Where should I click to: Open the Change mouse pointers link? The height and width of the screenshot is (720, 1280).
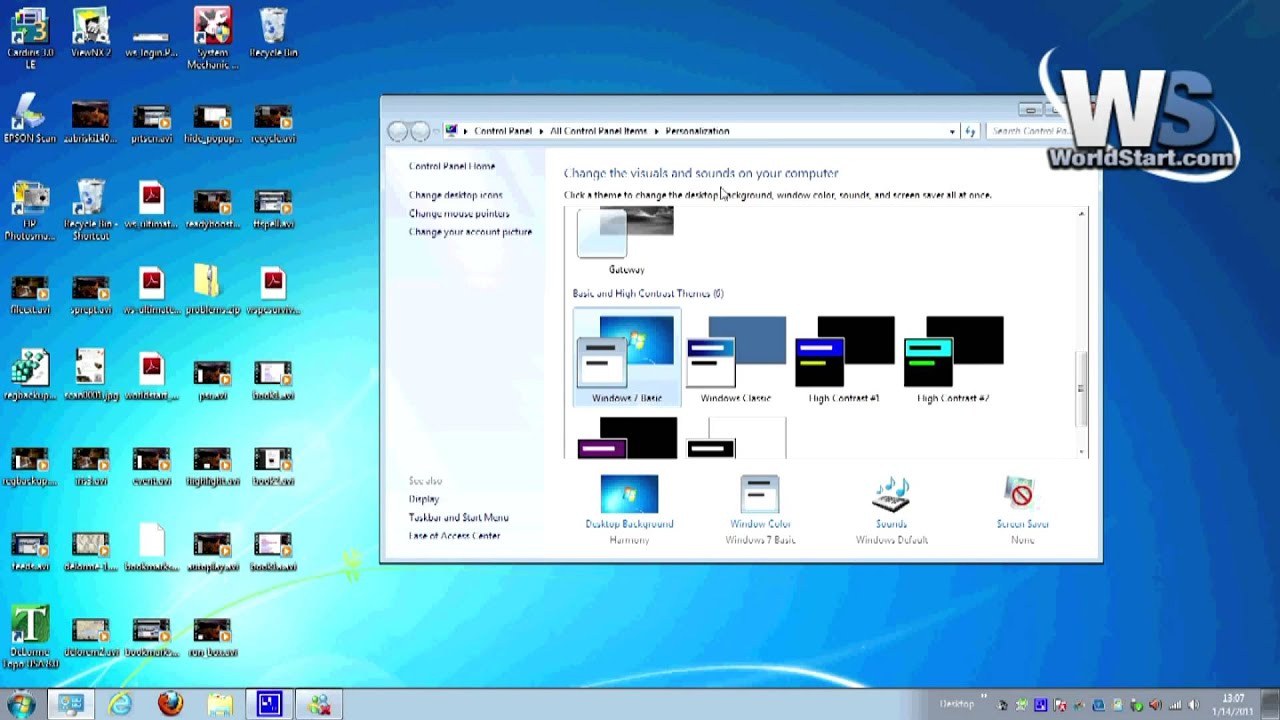pos(459,213)
